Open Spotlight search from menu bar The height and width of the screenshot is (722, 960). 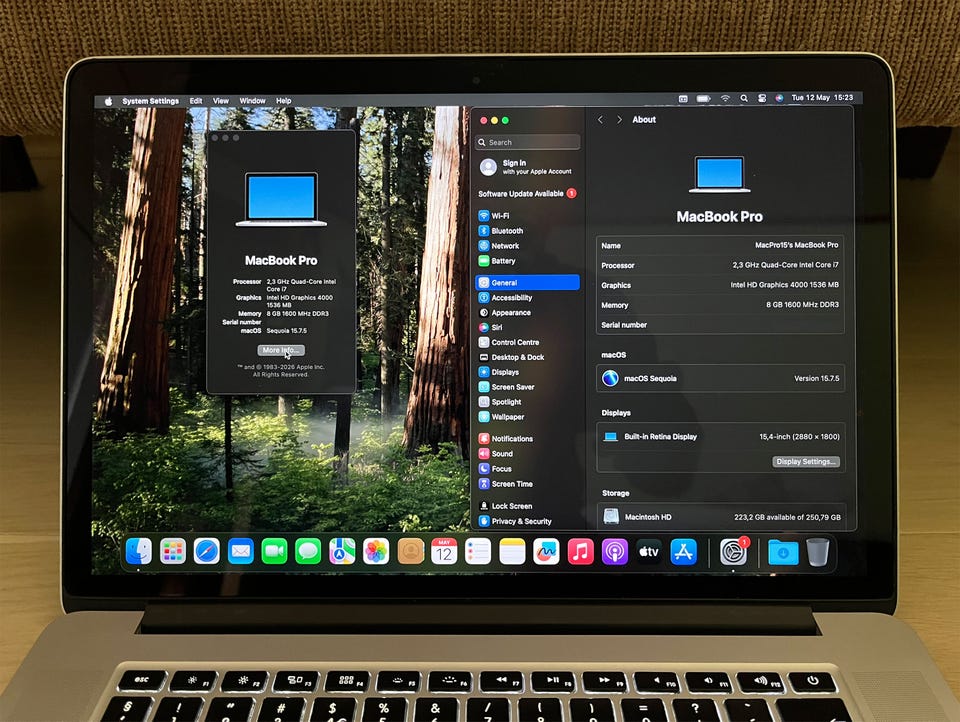pos(744,98)
